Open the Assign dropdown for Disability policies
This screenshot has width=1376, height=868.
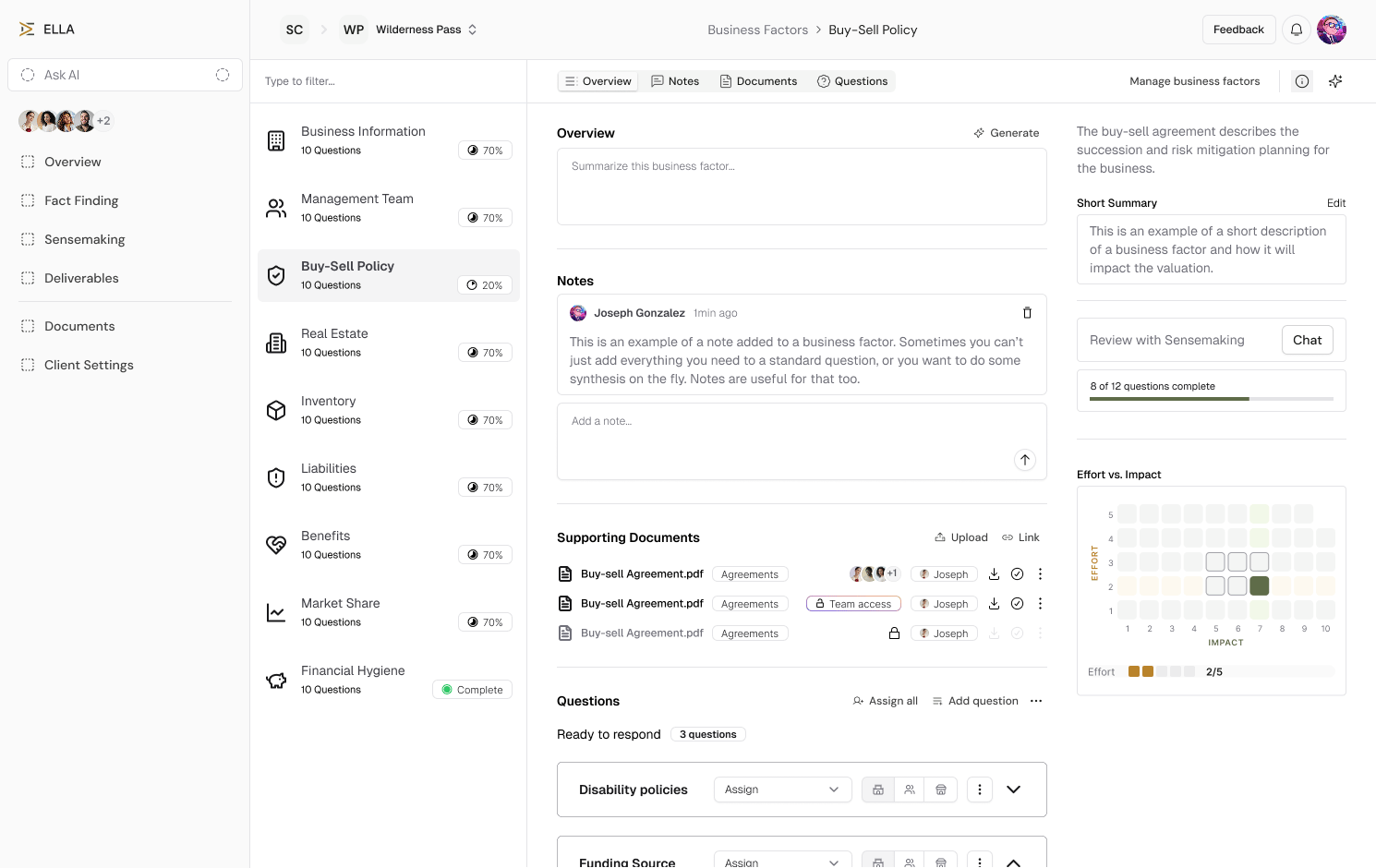(x=782, y=790)
